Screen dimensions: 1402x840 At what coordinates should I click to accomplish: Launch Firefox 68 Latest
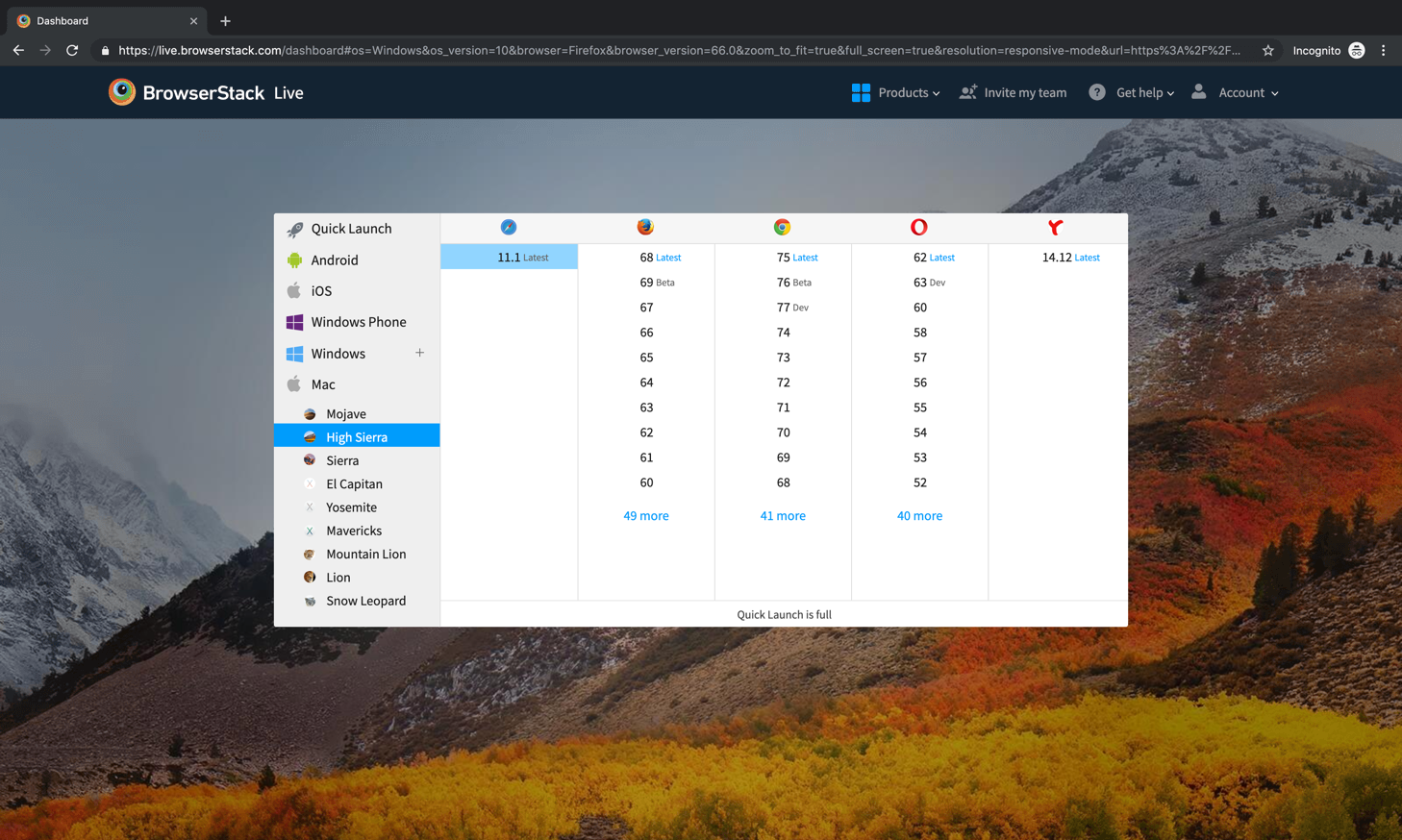click(646, 258)
